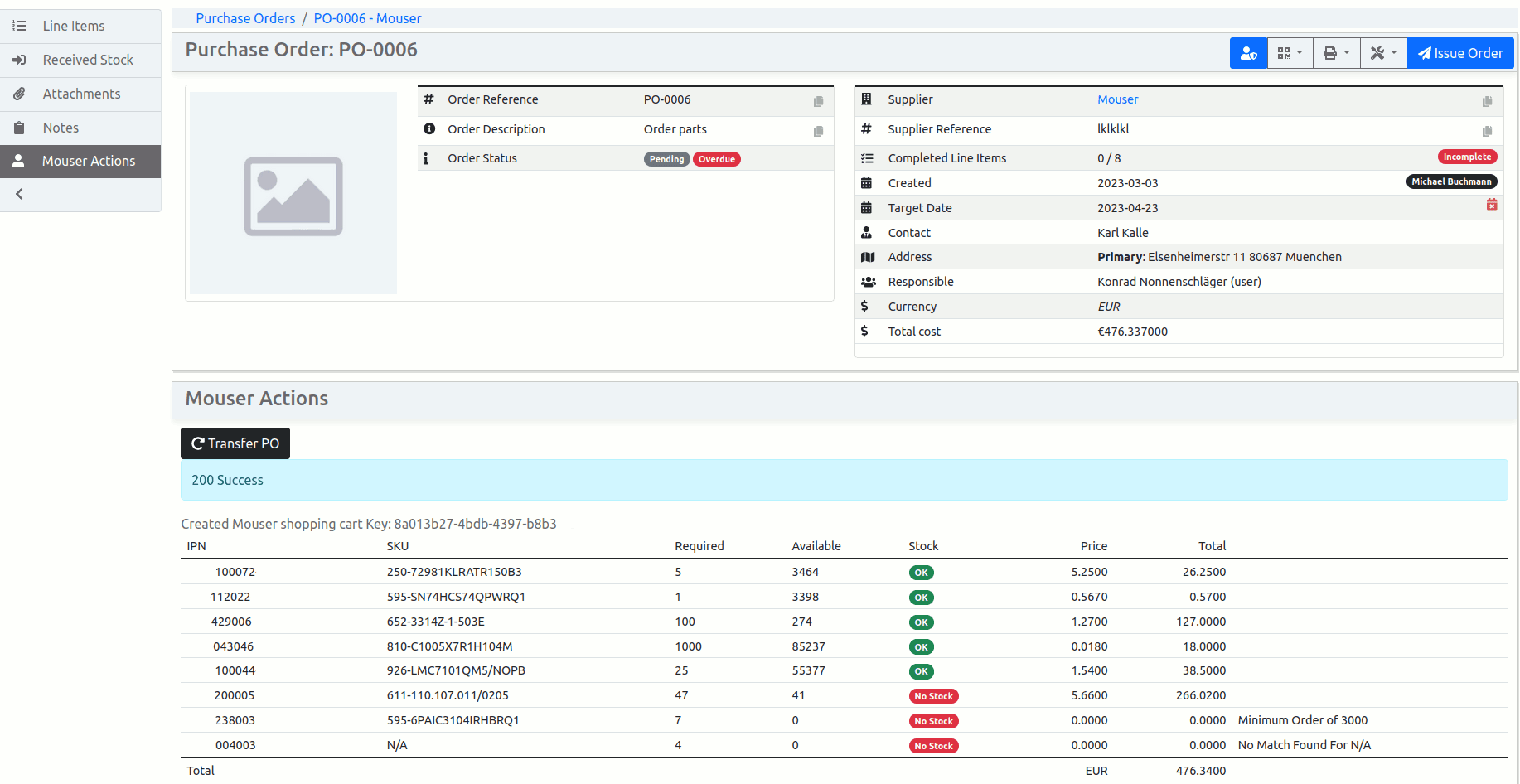Click the Supplier Reference hash icon

pyautogui.click(x=866, y=129)
